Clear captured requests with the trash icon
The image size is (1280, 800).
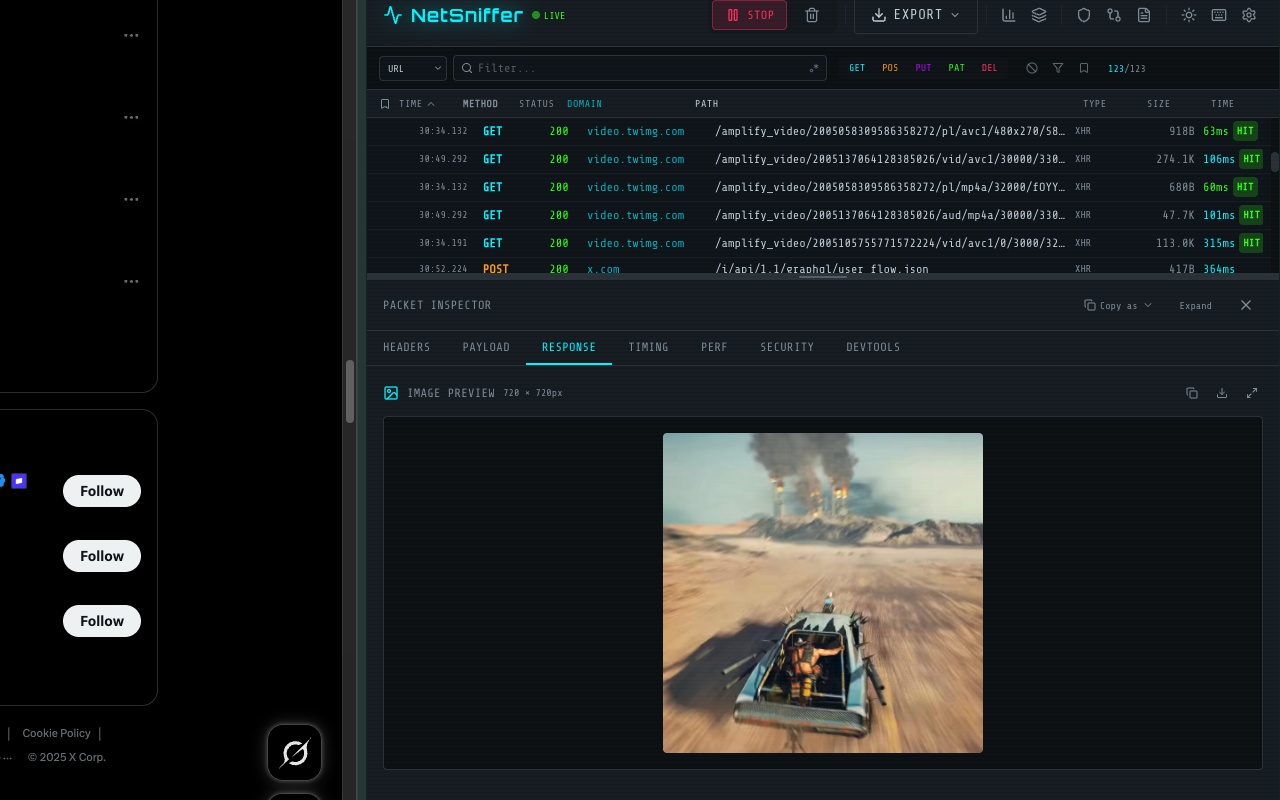(812, 15)
